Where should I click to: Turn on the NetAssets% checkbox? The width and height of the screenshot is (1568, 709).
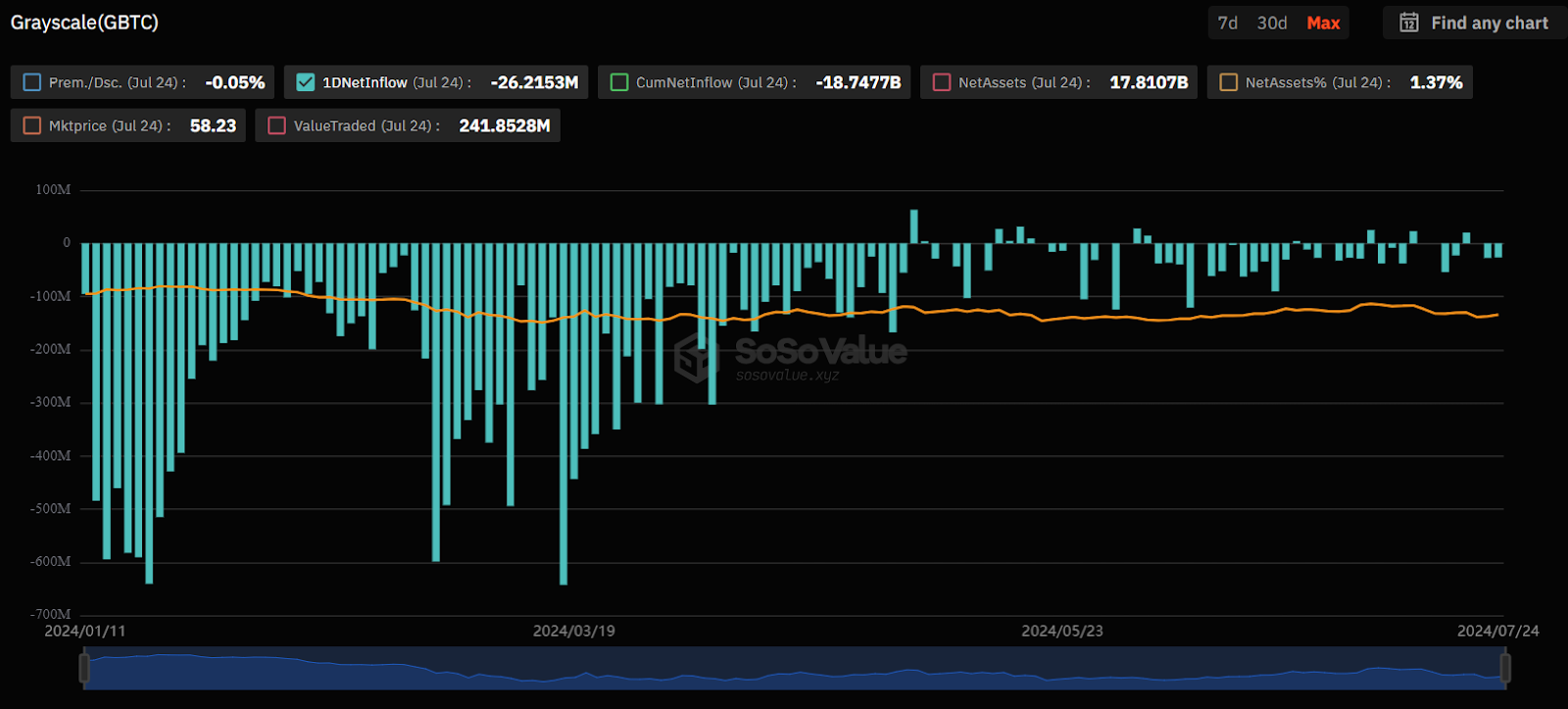1228,82
